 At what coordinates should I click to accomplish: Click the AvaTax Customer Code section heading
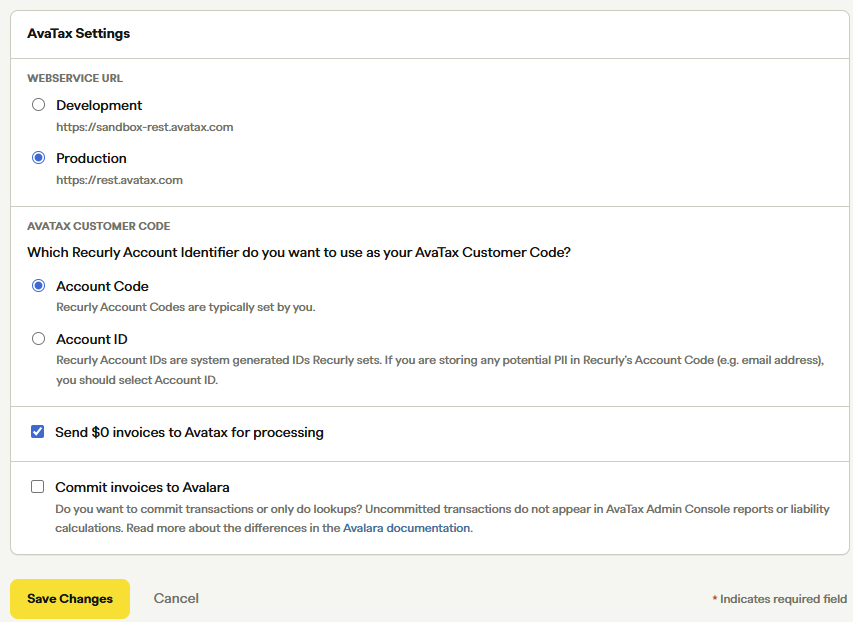coord(98,226)
